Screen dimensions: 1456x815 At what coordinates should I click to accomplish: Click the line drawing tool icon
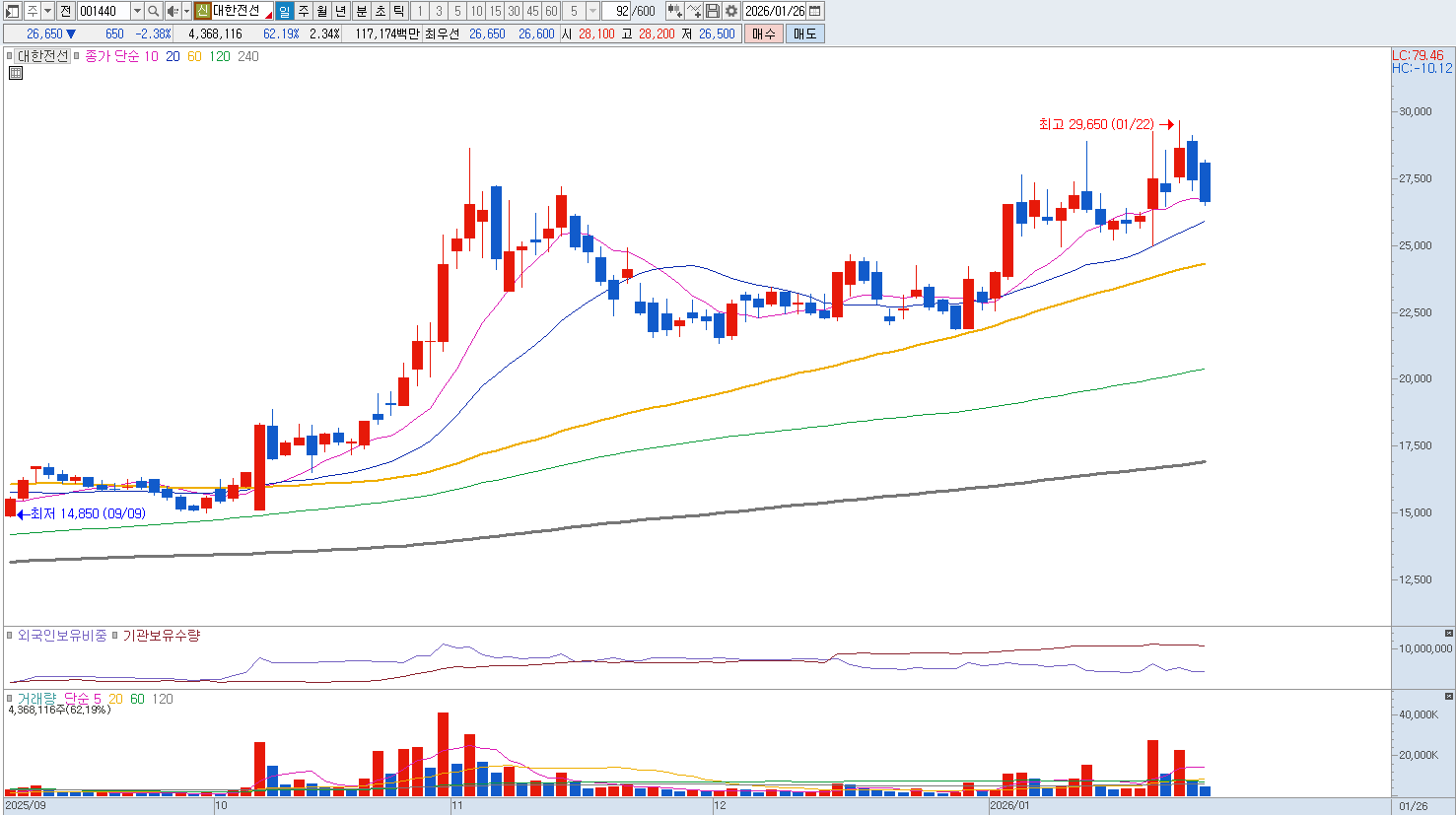click(694, 11)
